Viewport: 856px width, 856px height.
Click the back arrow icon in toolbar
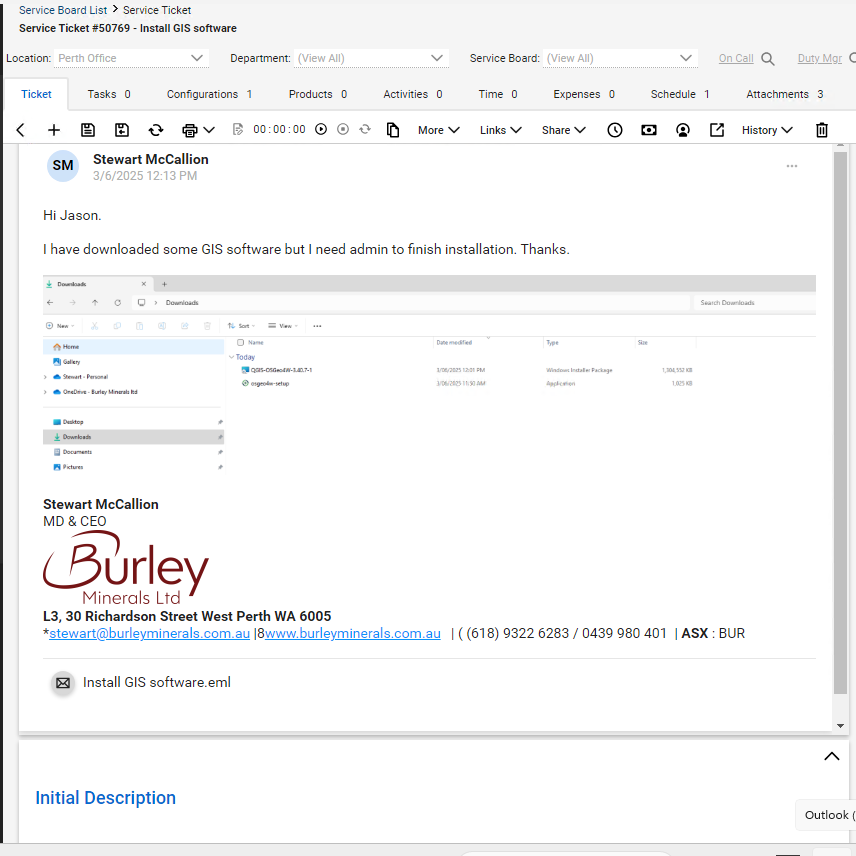click(x=21, y=130)
